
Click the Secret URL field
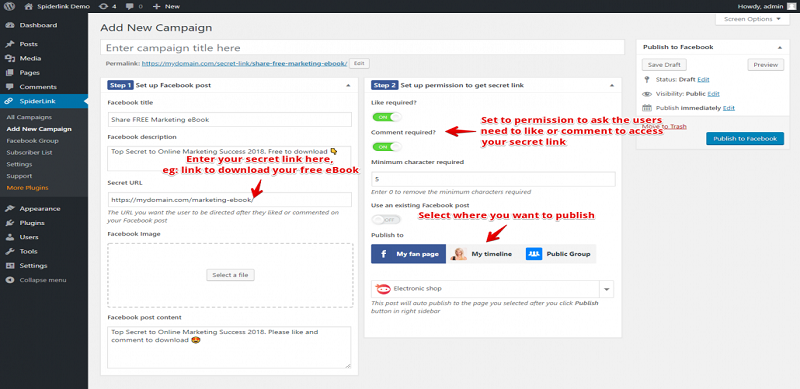coord(230,199)
